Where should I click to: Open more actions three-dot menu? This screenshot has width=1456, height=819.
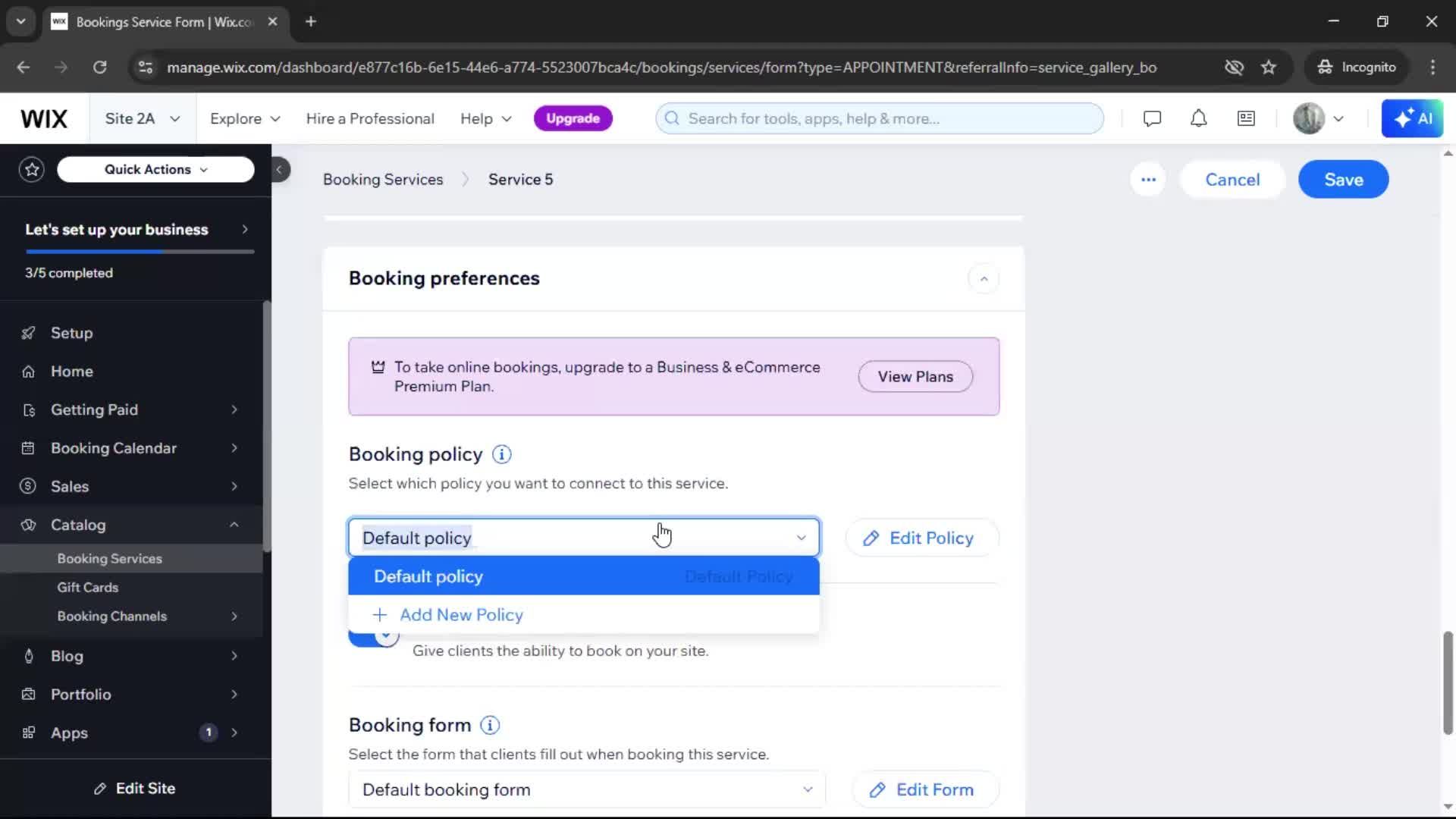[1148, 180]
